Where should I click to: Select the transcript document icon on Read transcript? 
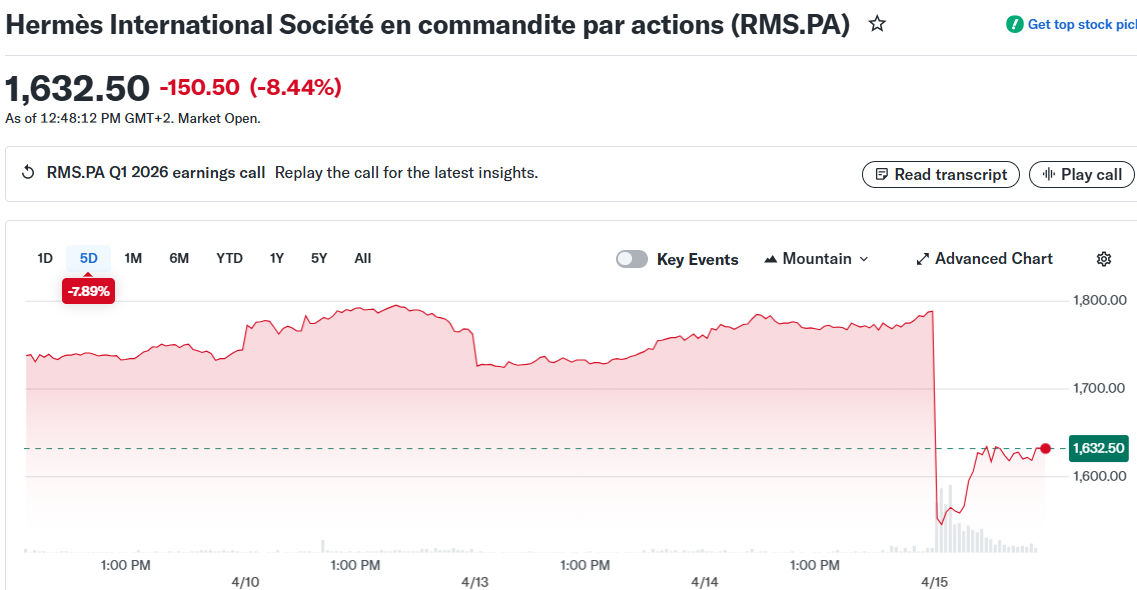pyautogui.click(x=882, y=174)
